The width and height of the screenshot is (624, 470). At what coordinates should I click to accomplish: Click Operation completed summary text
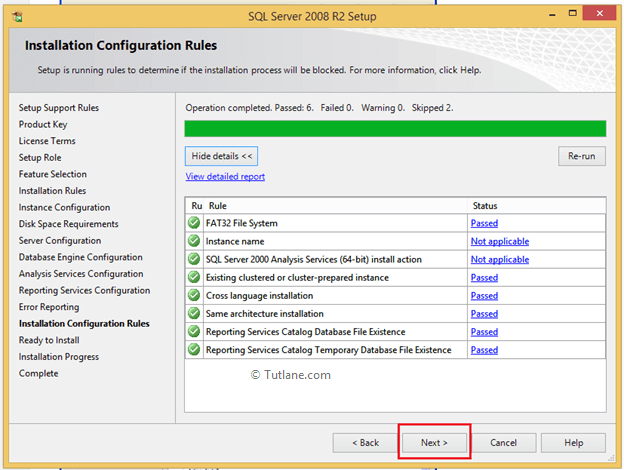[319, 108]
